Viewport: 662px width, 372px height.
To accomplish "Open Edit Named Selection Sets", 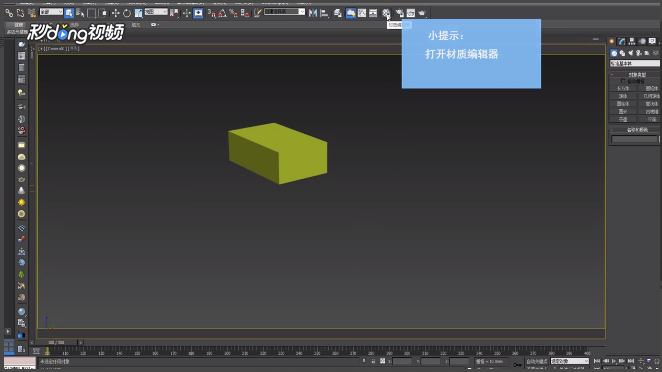I will pyautogui.click(x=257, y=13).
